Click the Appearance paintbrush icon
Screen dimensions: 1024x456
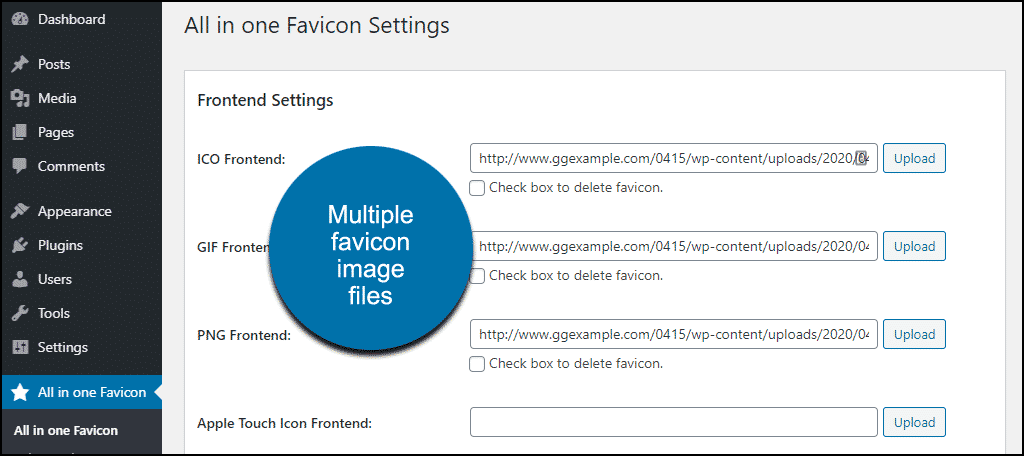(20, 212)
